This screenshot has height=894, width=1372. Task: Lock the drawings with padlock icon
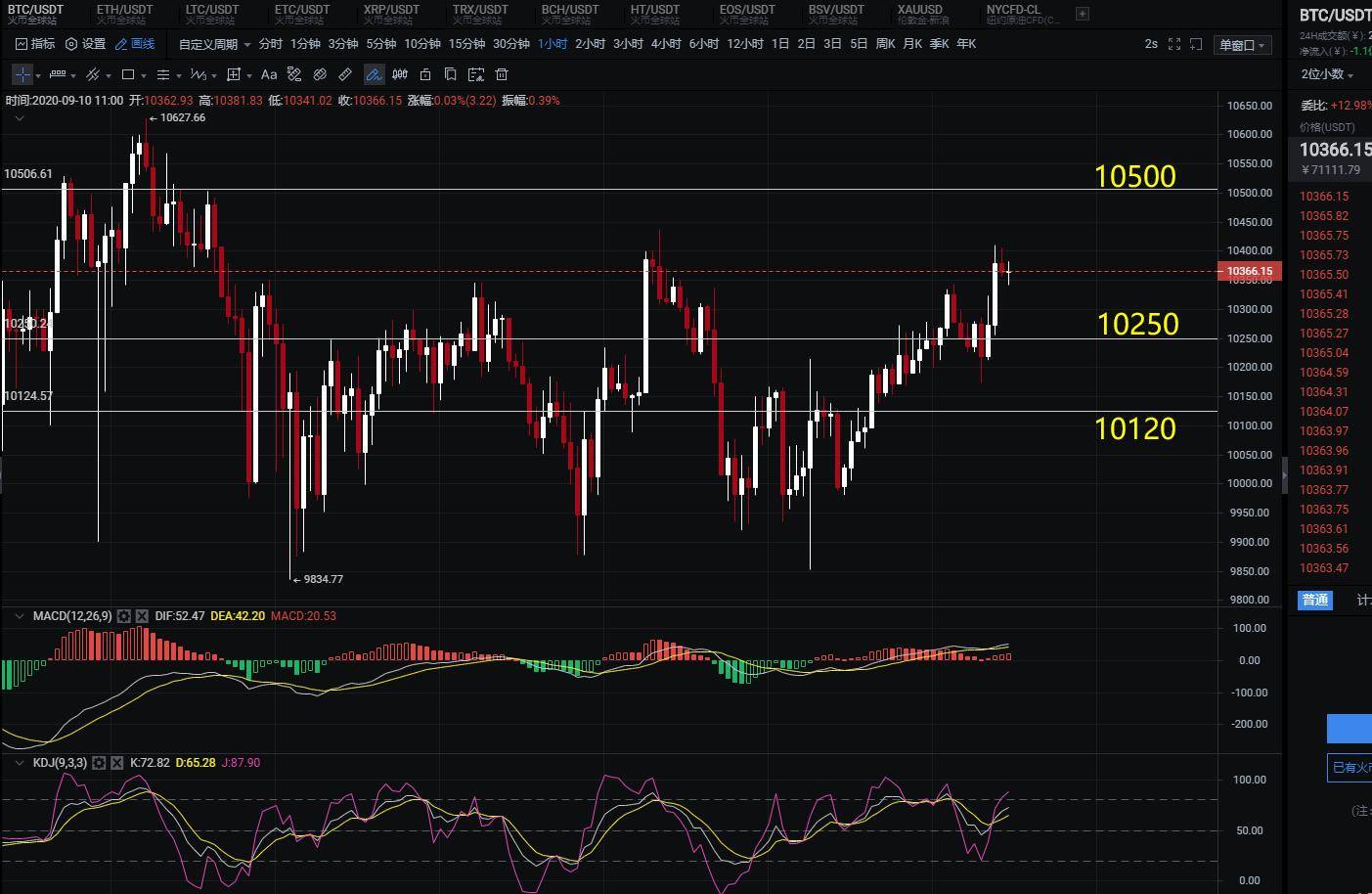click(425, 74)
